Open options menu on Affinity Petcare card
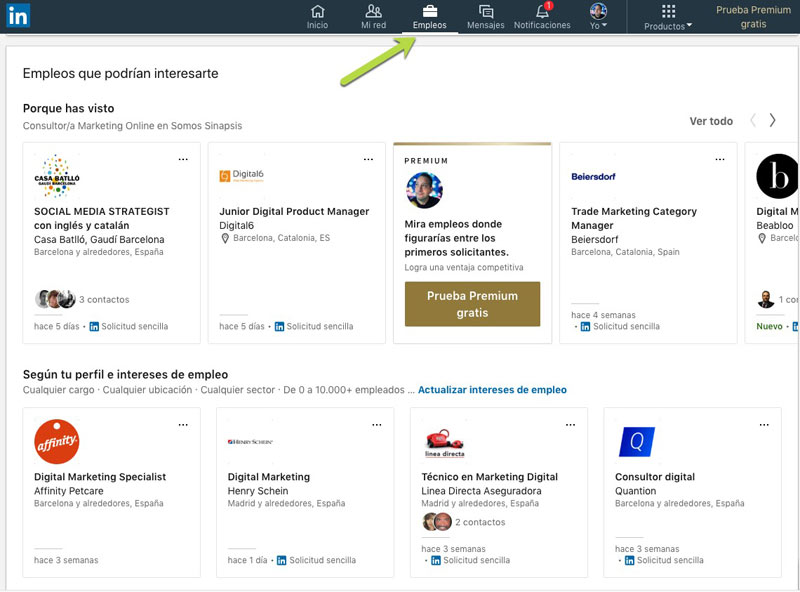Image resolution: width=800 pixels, height=592 pixels. [x=183, y=425]
